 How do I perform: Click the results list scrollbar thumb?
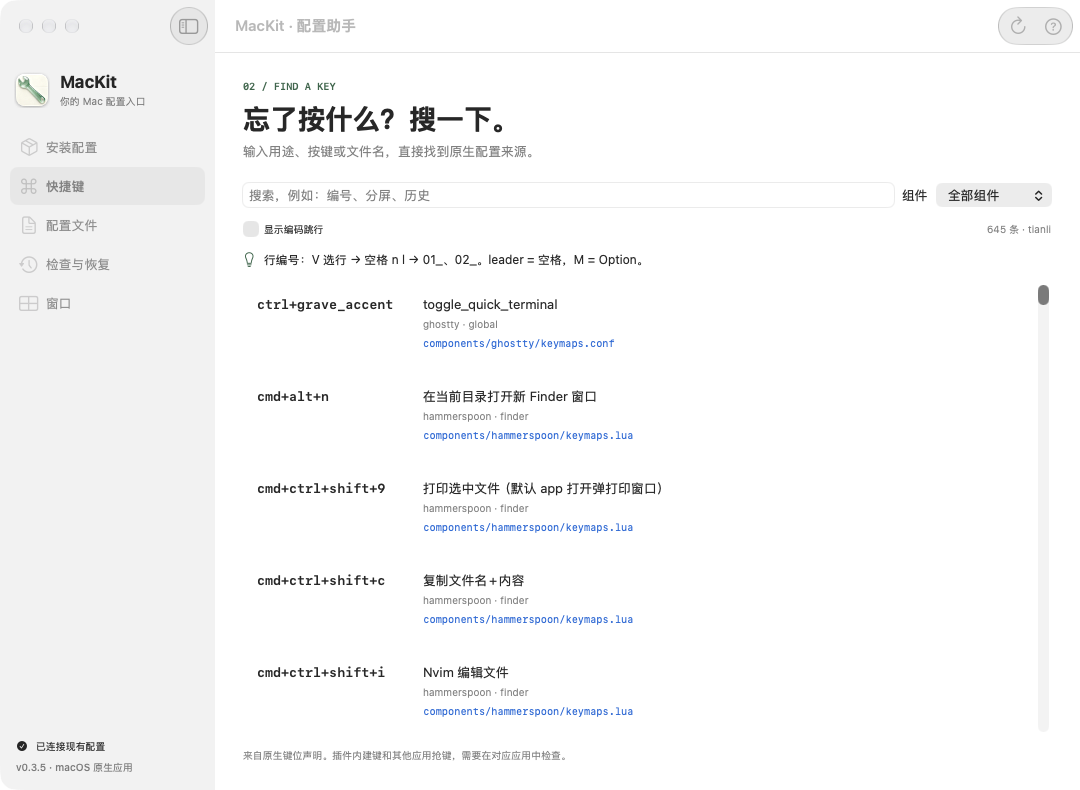tap(1043, 295)
